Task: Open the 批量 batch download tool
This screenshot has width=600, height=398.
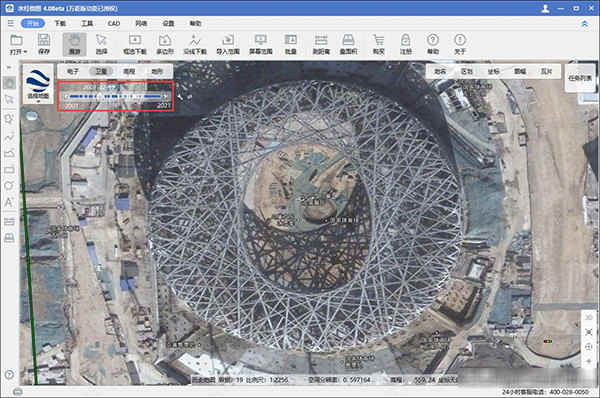Action: tap(290, 44)
